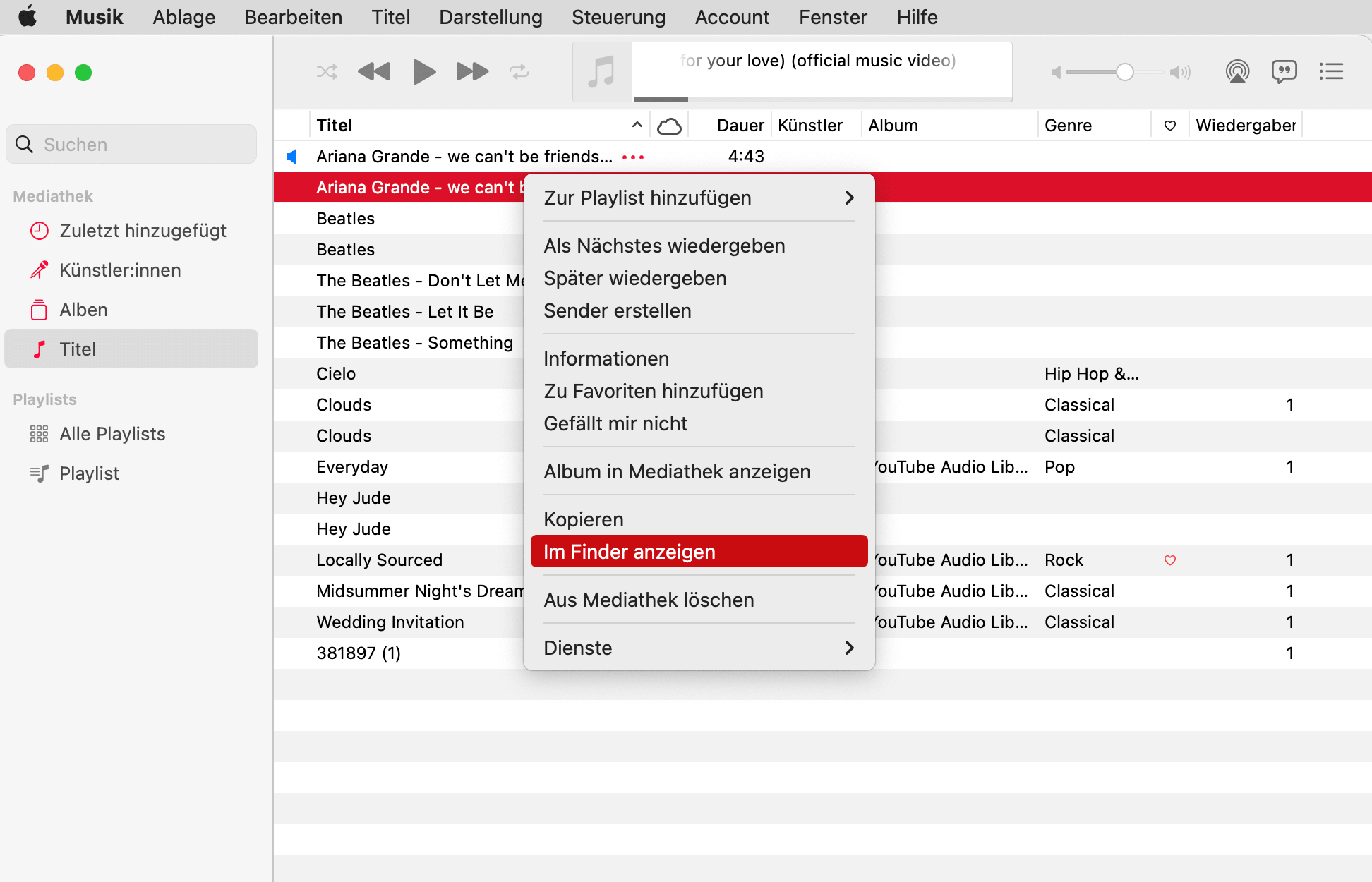Show lyrics with speech bubble icon

(x=1284, y=72)
